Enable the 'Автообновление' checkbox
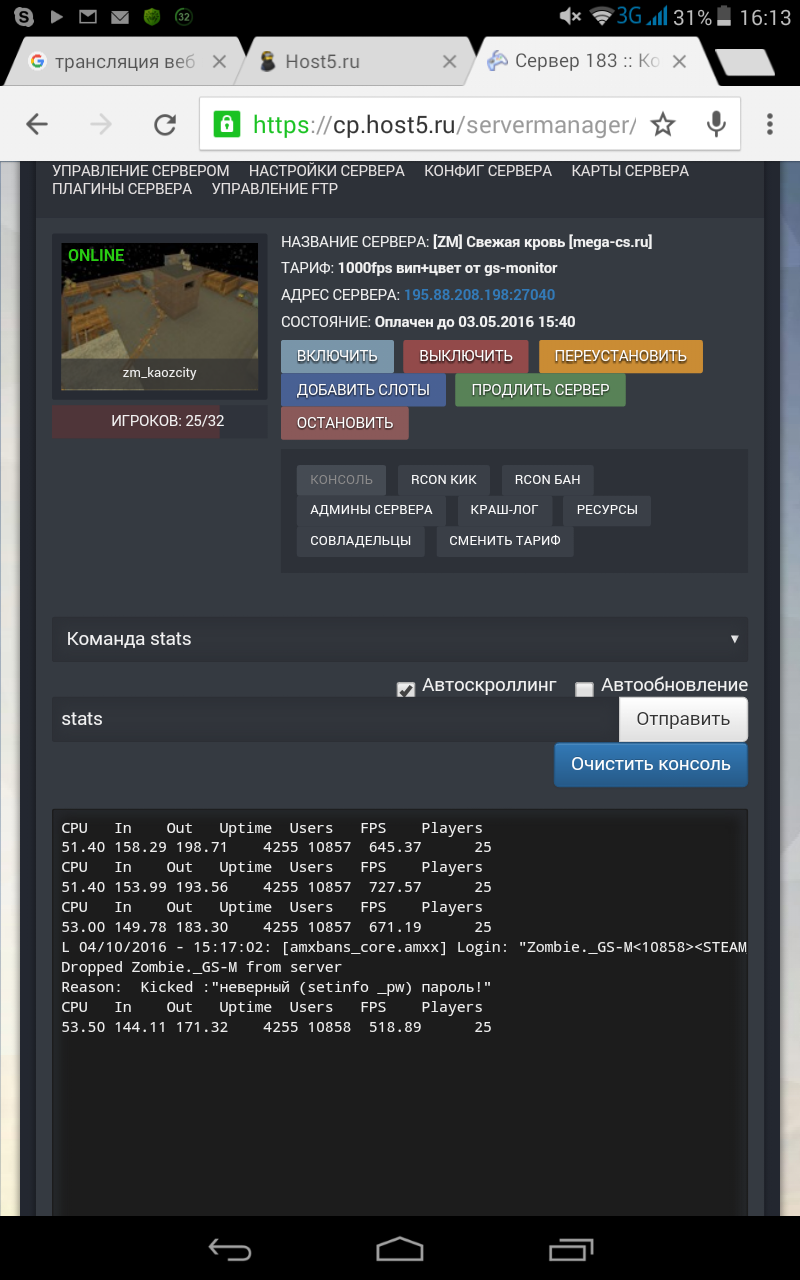The image size is (800, 1280). point(585,690)
